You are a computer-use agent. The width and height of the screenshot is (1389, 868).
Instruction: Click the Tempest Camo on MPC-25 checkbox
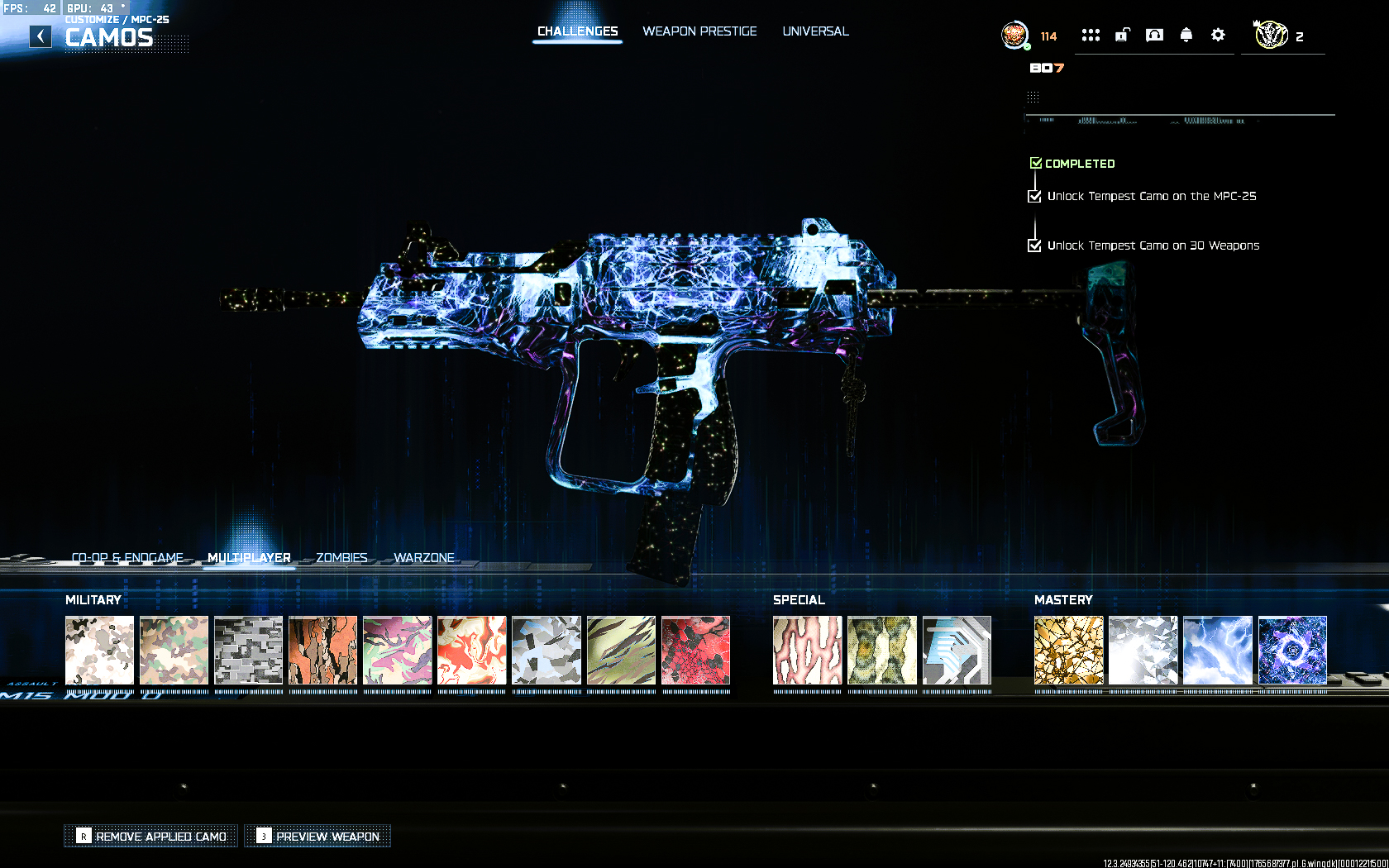(1034, 196)
